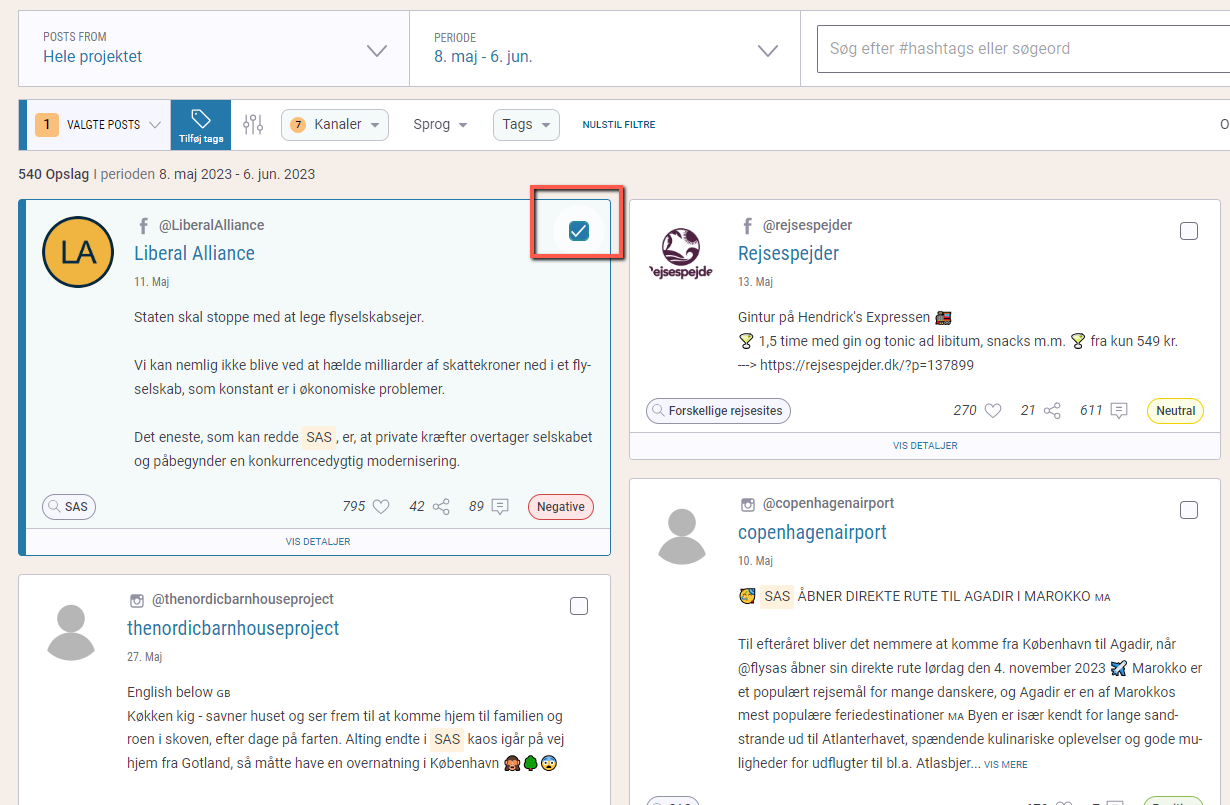Click the SAS search tag on Liberal Alliance post

(x=69, y=507)
